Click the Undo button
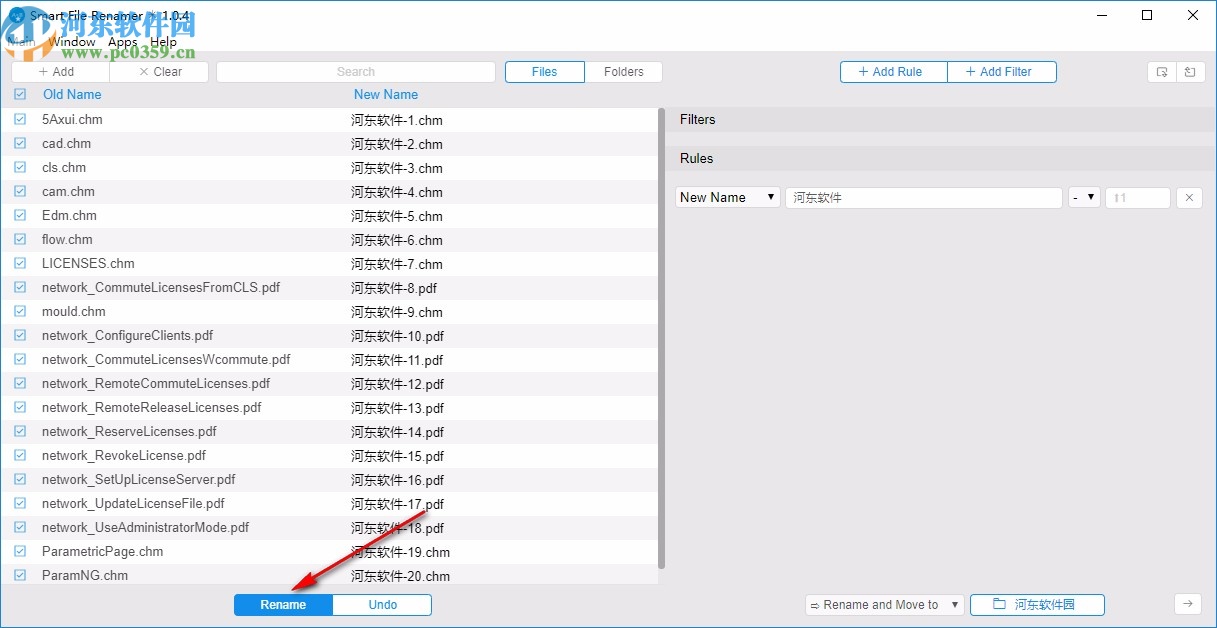The height and width of the screenshot is (628, 1217). coord(381,604)
